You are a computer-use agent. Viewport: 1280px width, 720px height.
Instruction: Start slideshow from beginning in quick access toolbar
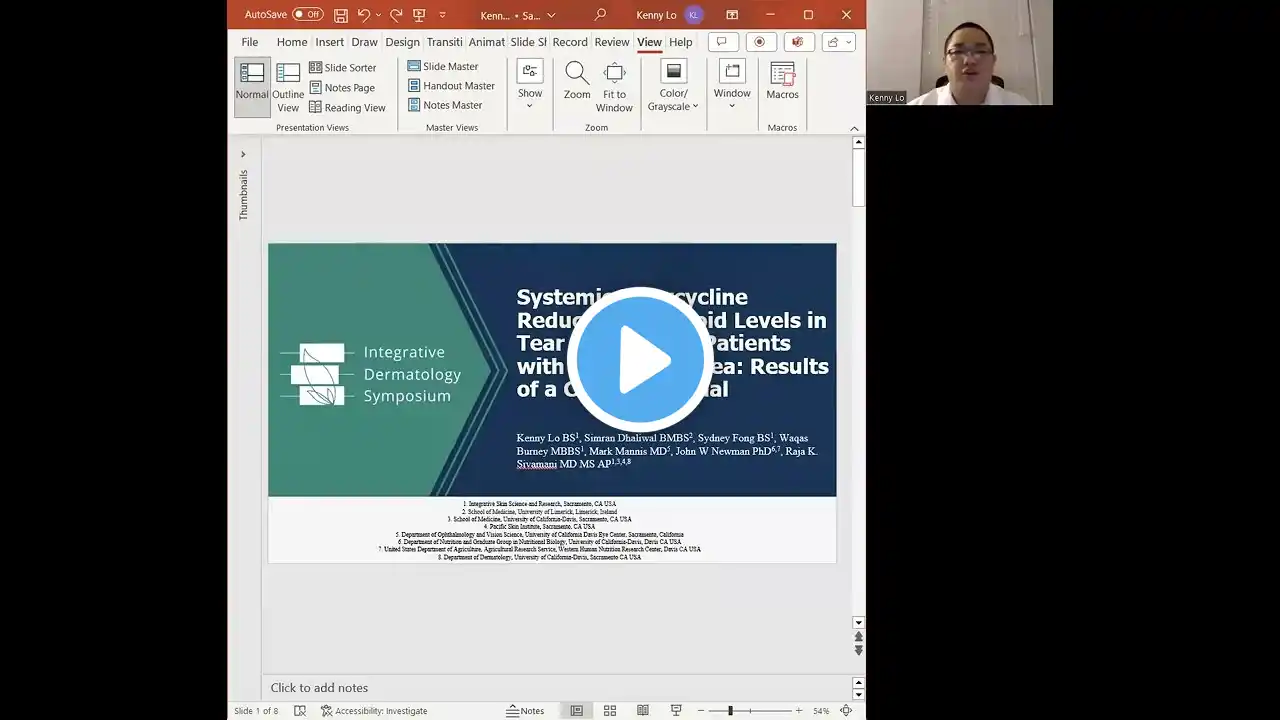coord(419,15)
